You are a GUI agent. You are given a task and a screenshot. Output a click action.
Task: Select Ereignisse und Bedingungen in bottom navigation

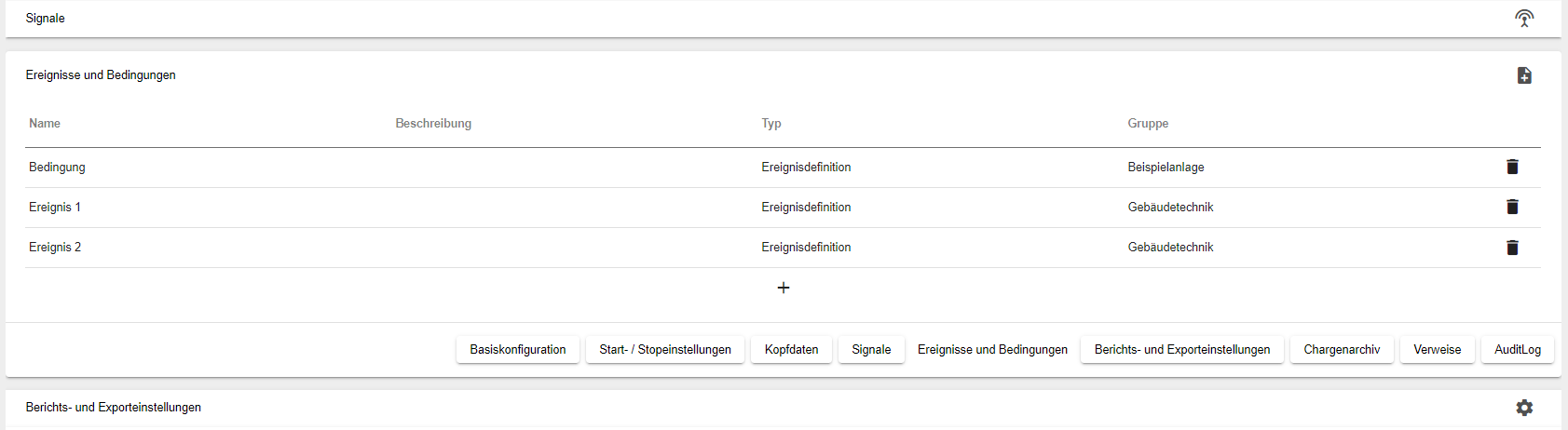point(992,350)
